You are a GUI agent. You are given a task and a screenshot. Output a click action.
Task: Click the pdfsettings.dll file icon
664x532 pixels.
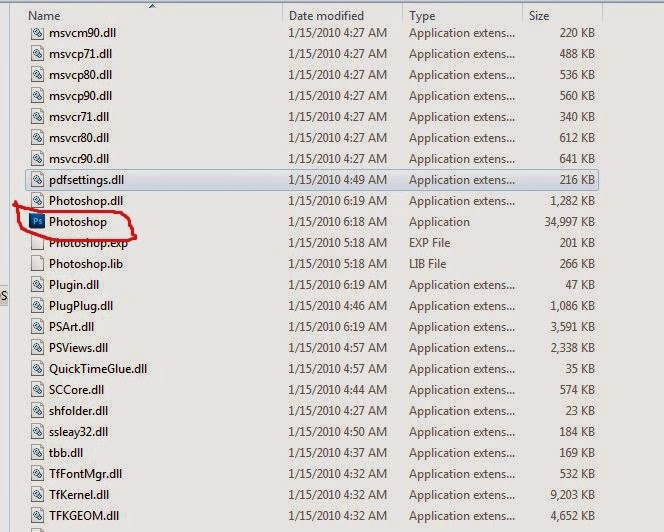pyautogui.click(x=37, y=180)
